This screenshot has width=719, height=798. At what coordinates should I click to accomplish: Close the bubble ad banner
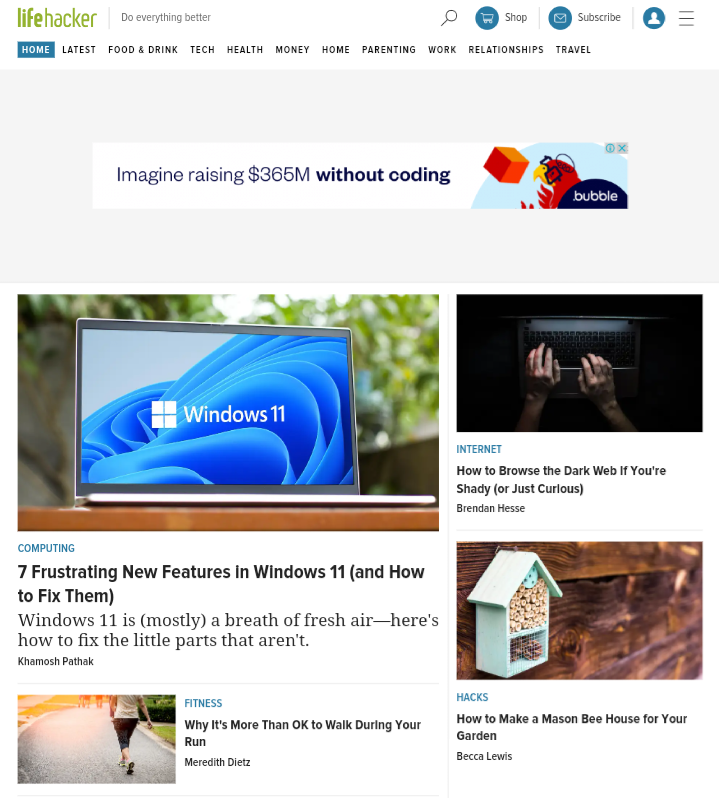(622, 148)
